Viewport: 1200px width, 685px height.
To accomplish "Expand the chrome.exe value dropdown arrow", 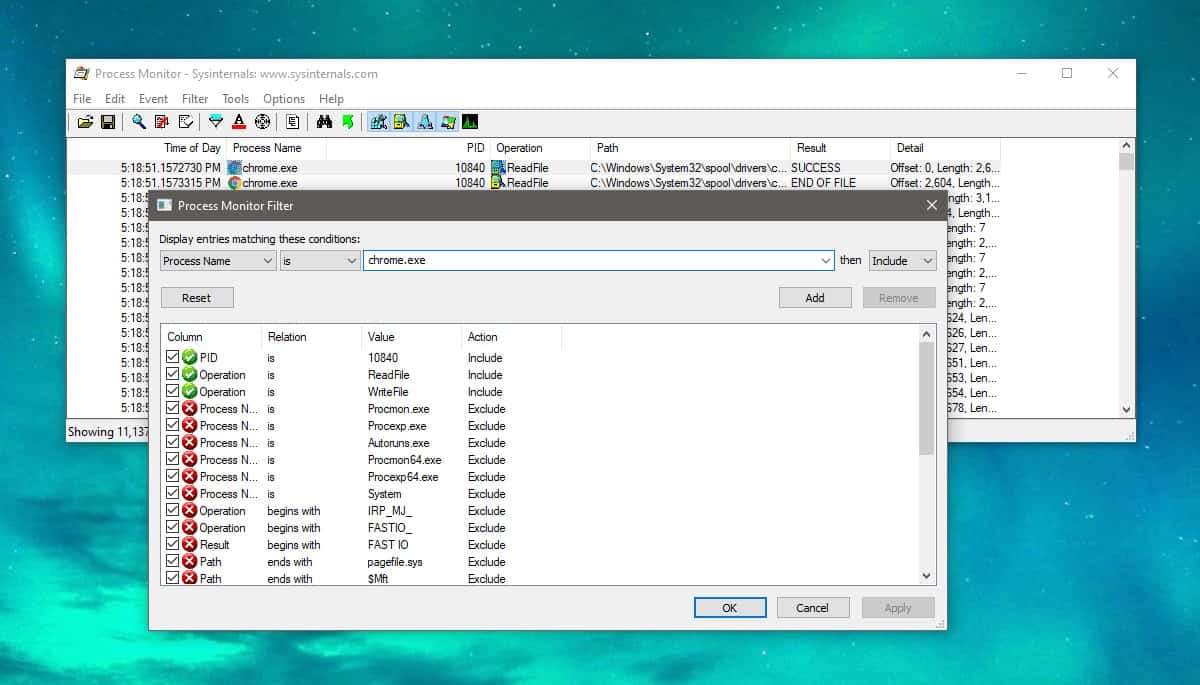I will click(x=825, y=260).
